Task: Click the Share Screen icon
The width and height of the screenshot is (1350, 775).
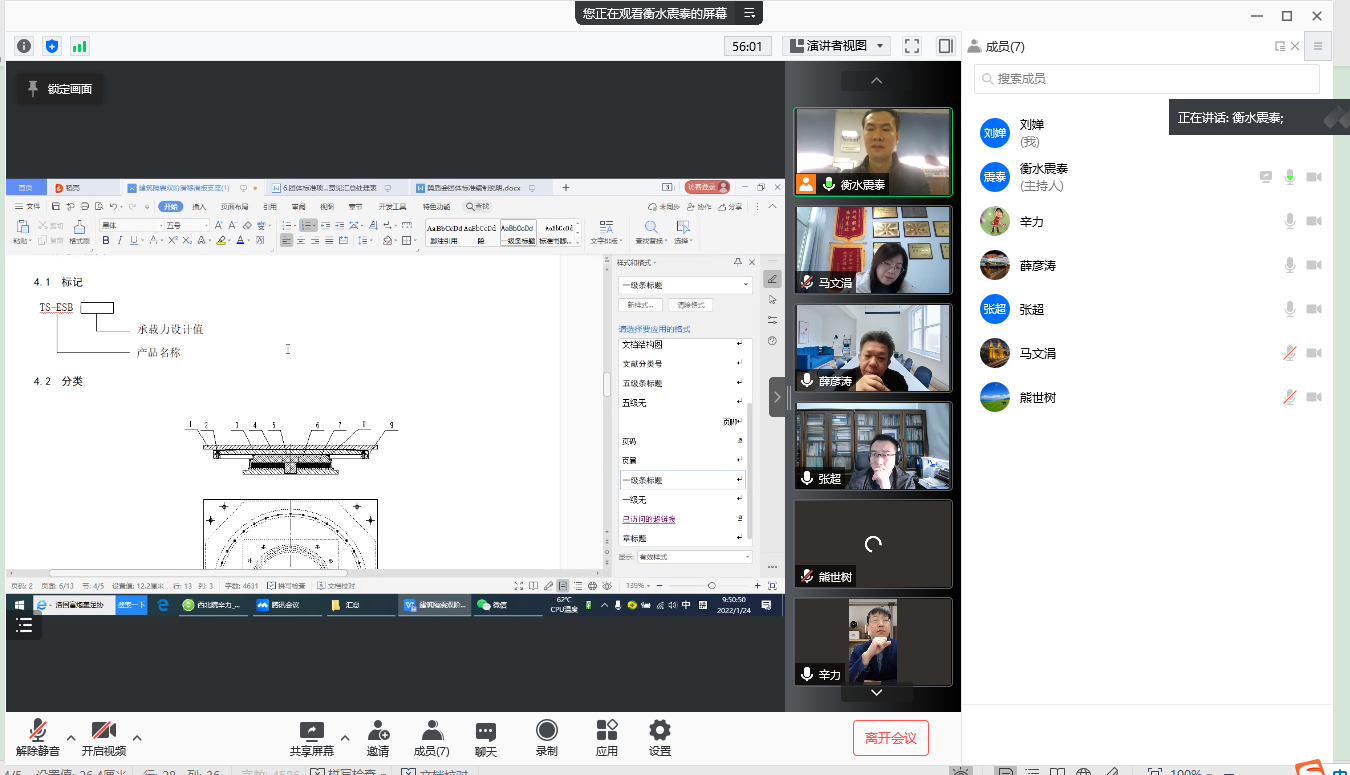Action: (x=312, y=731)
